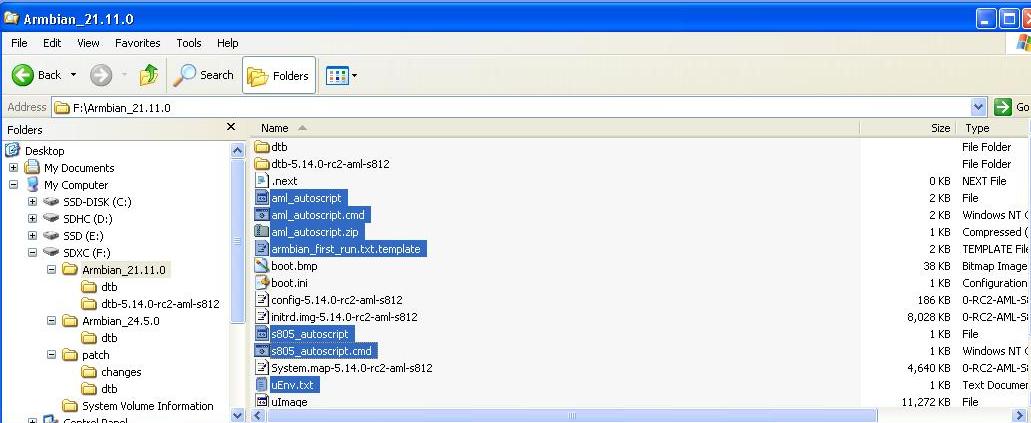
Task: Open the File menu
Action: pos(19,43)
